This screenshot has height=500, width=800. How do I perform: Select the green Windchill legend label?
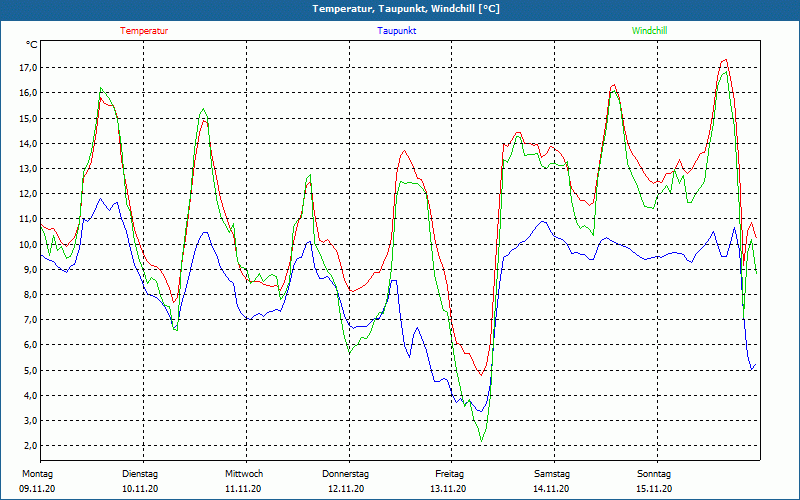649,31
